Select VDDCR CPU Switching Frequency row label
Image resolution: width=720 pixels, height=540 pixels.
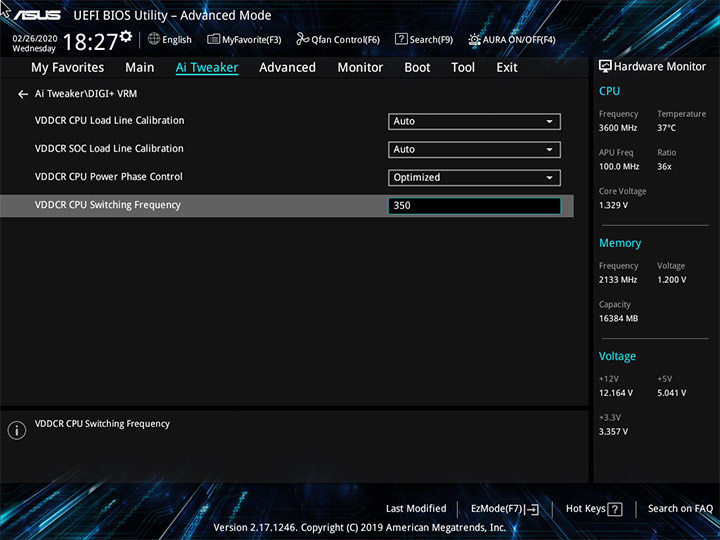click(x=107, y=205)
